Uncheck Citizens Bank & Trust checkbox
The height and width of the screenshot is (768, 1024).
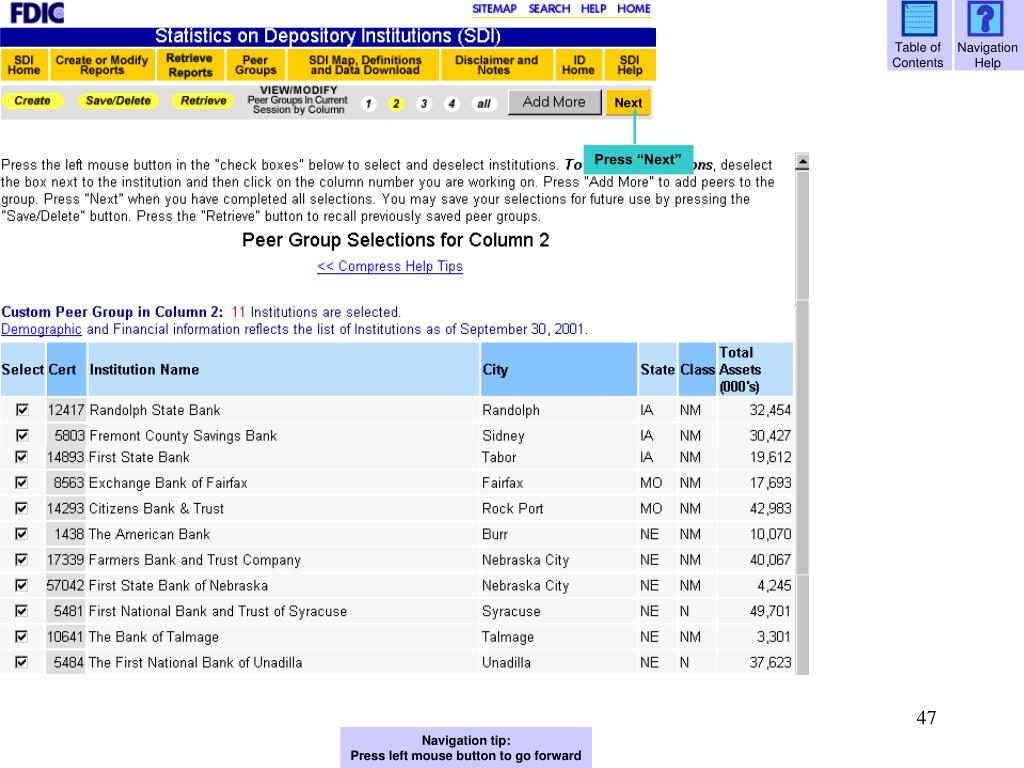(x=22, y=508)
